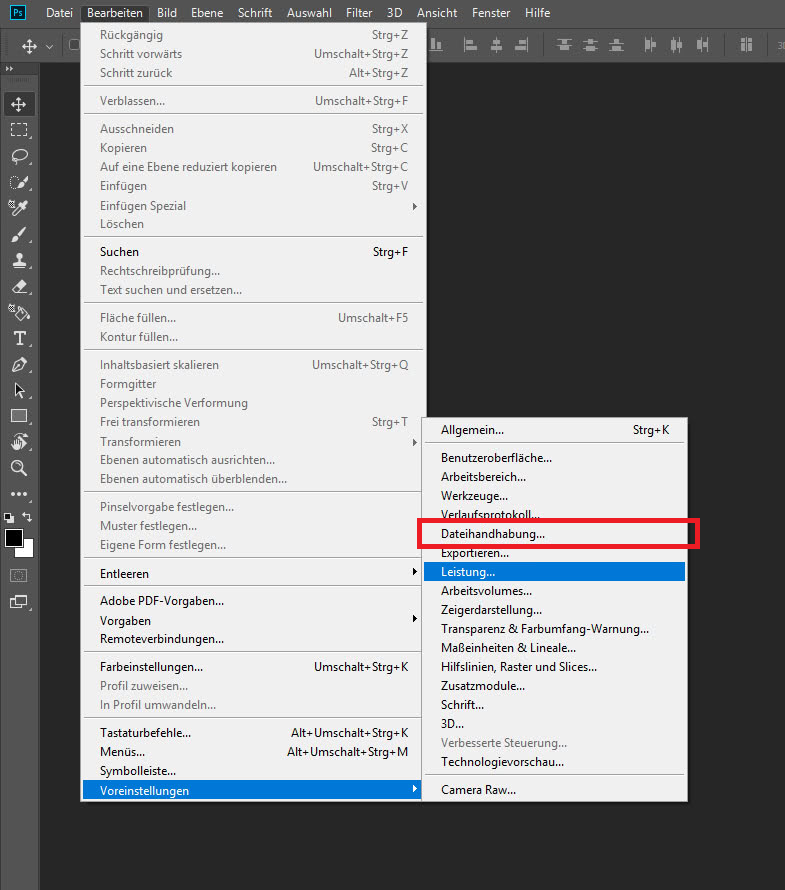Open Tastaturbefehle... dialog
The image size is (785, 890).
(253, 732)
